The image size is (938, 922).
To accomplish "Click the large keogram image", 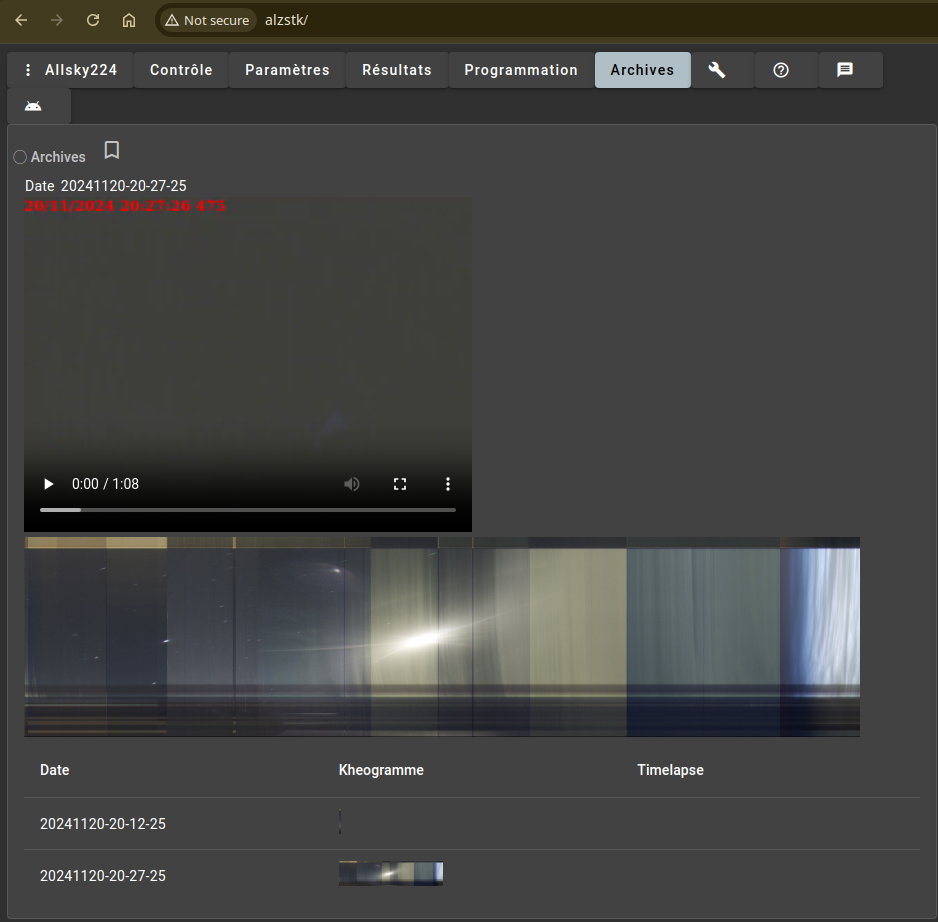I will 442,637.
